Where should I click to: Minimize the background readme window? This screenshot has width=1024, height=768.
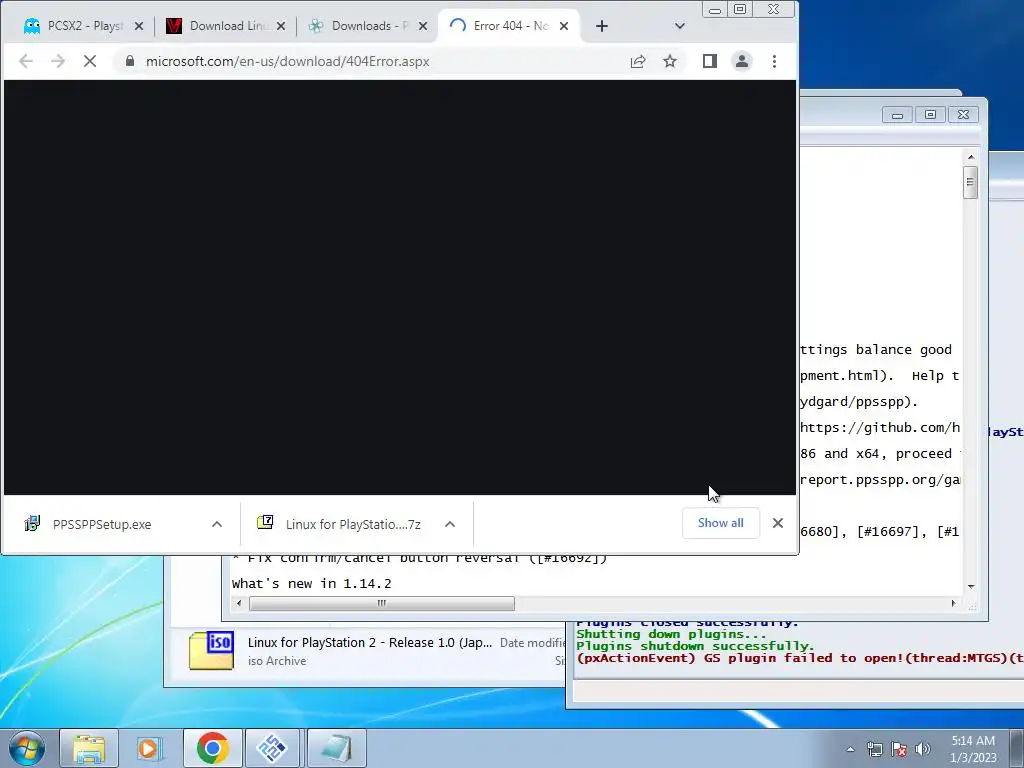[x=897, y=115]
